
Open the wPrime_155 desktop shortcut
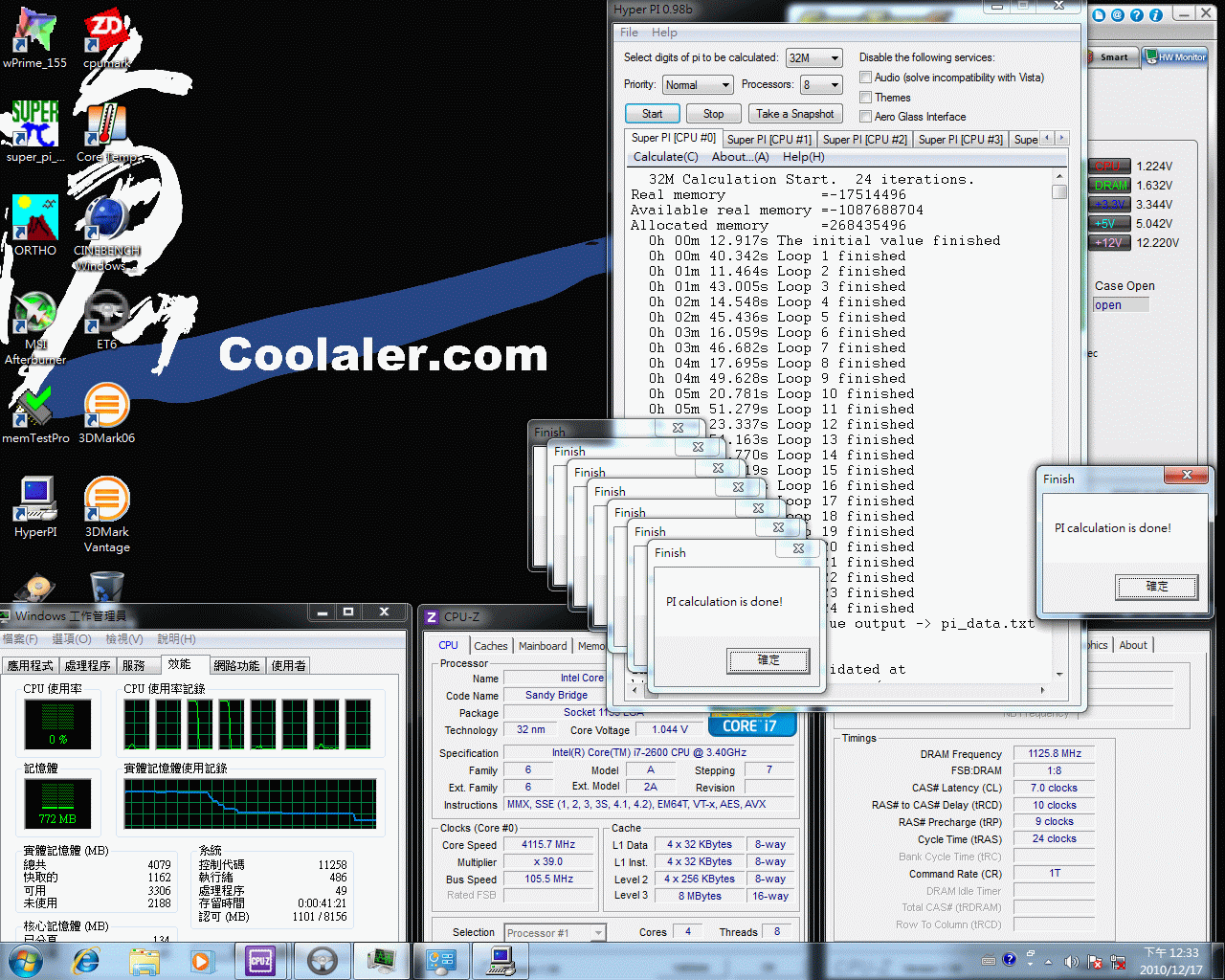[x=35, y=38]
